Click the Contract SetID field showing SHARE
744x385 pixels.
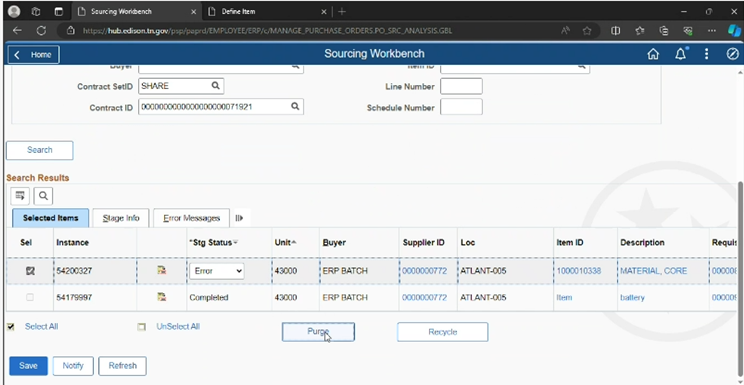tap(181, 86)
